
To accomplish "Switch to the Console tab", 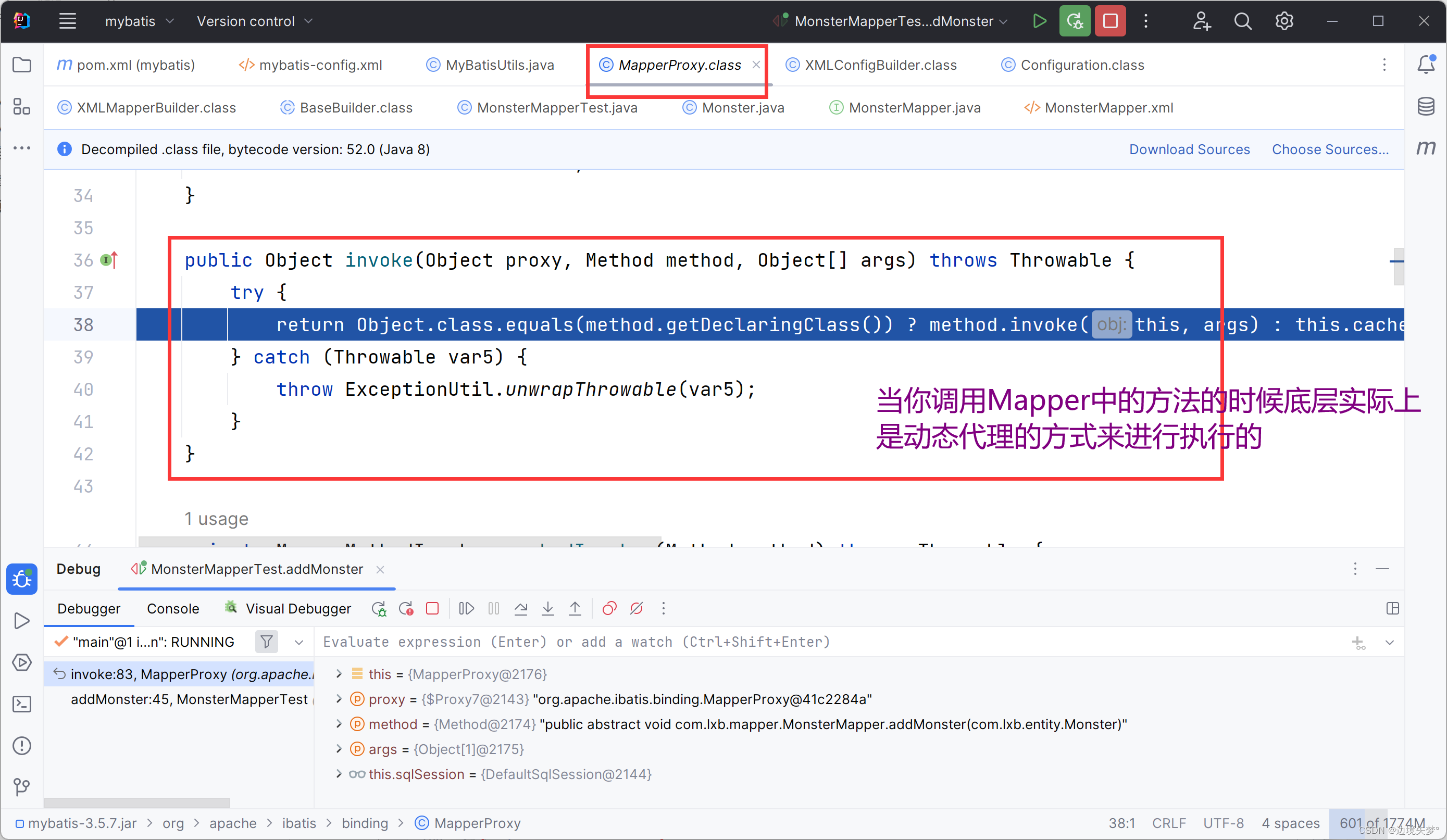I will (x=173, y=609).
